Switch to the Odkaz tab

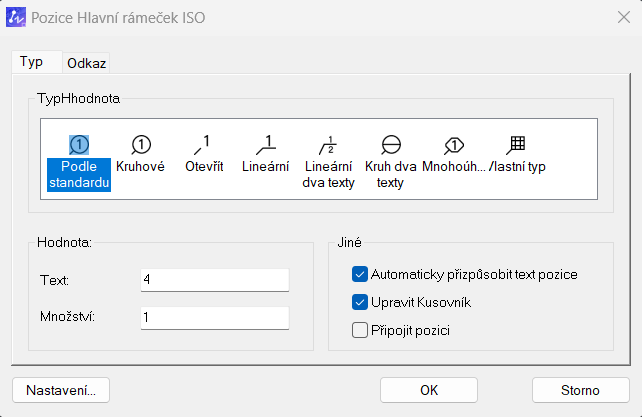click(87, 62)
